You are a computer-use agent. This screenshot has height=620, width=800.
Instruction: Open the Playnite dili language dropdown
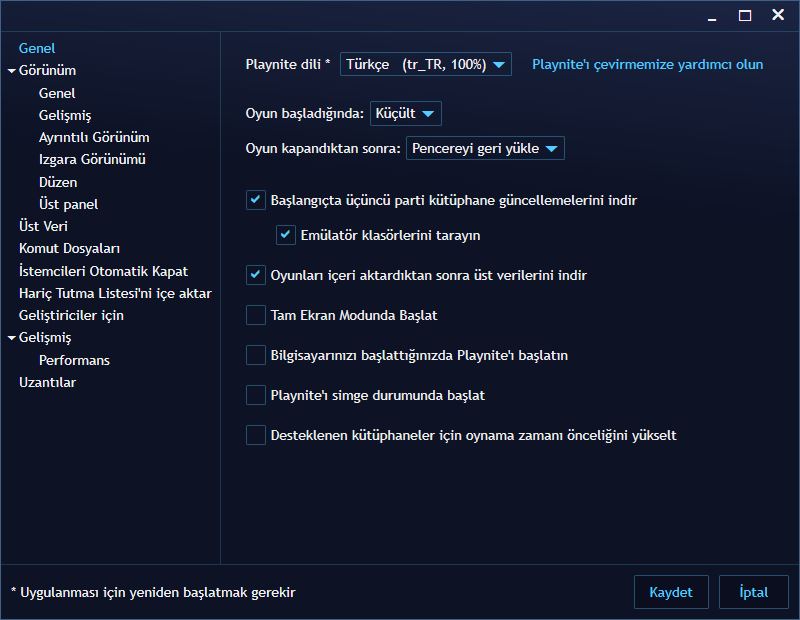click(x=426, y=64)
